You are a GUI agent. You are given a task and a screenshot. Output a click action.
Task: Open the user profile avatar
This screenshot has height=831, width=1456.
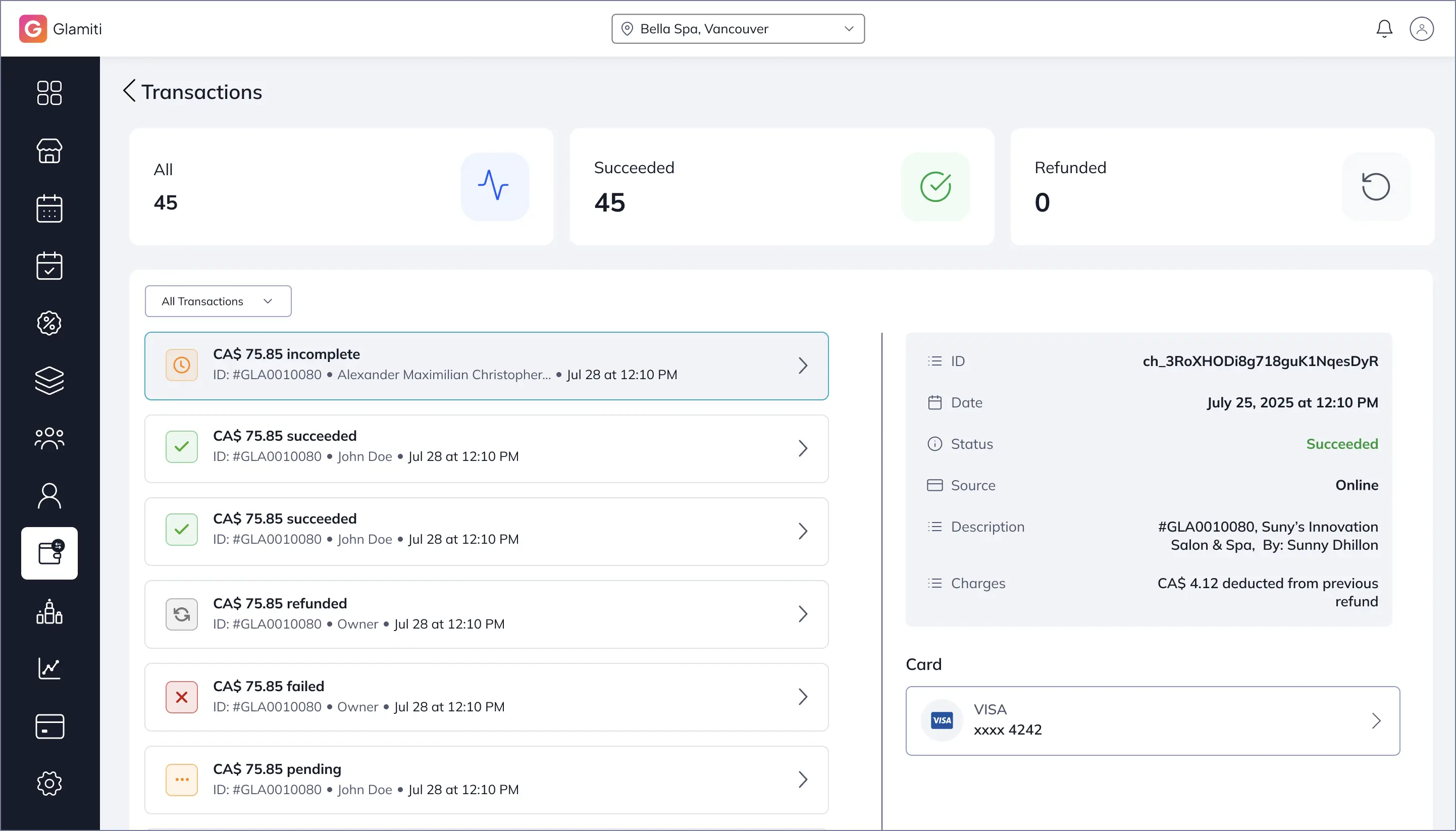coord(1421,29)
